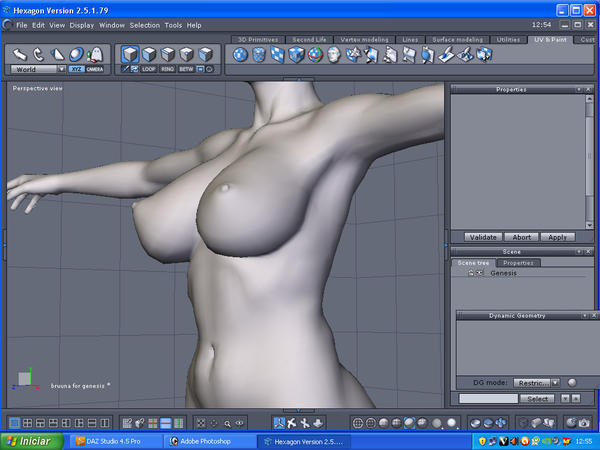Click the first UV & Paint sphere icon

click(x=241, y=54)
